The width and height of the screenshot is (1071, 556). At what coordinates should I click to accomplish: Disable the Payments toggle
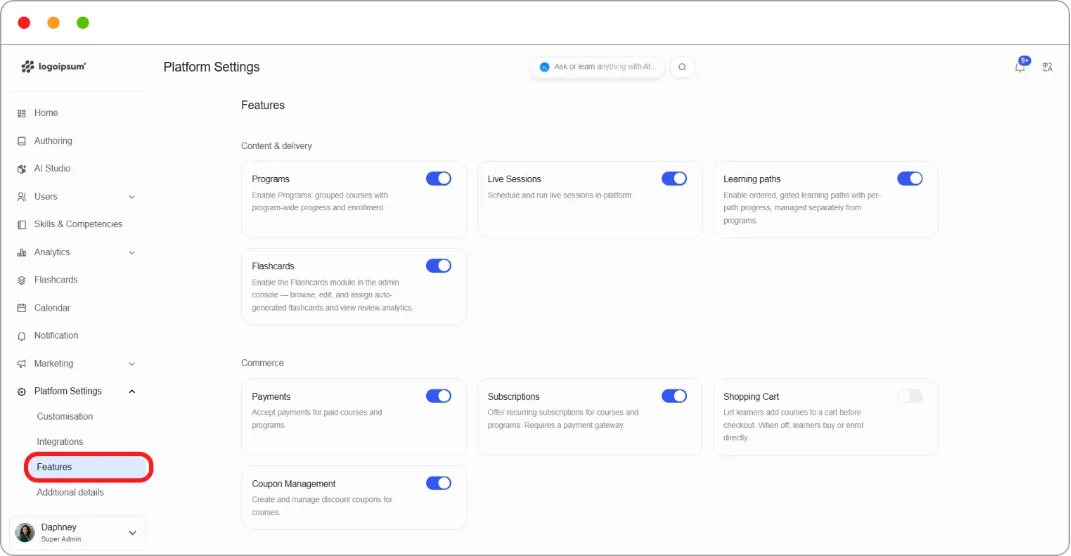439,396
